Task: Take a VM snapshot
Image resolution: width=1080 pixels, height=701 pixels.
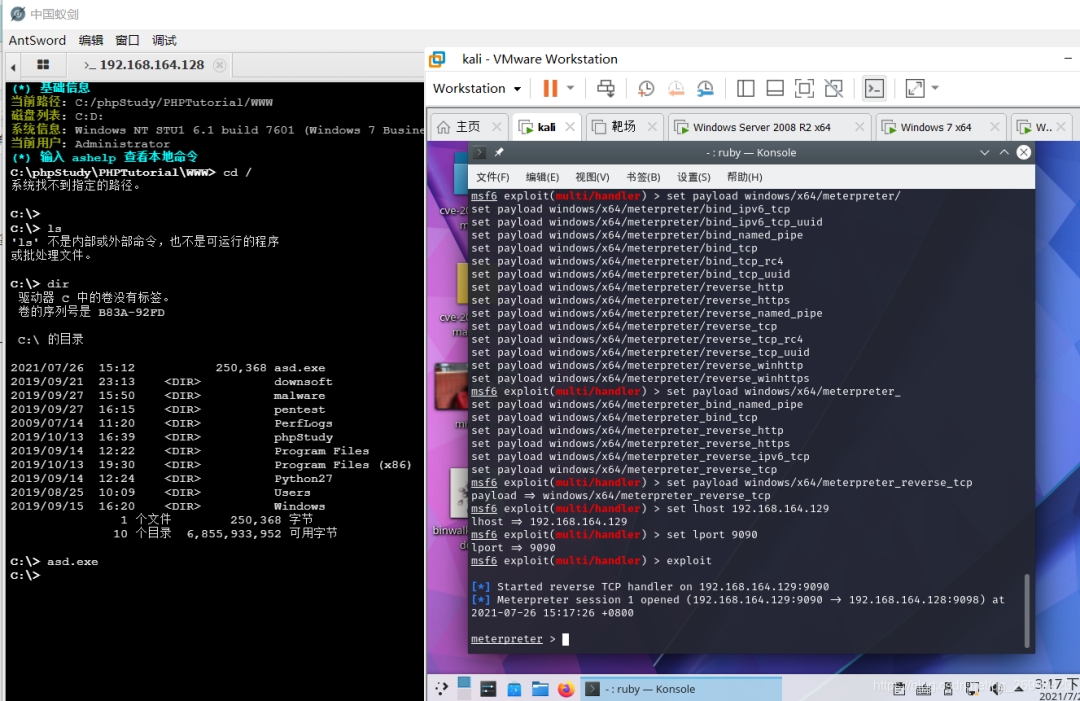Action: pos(646,88)
